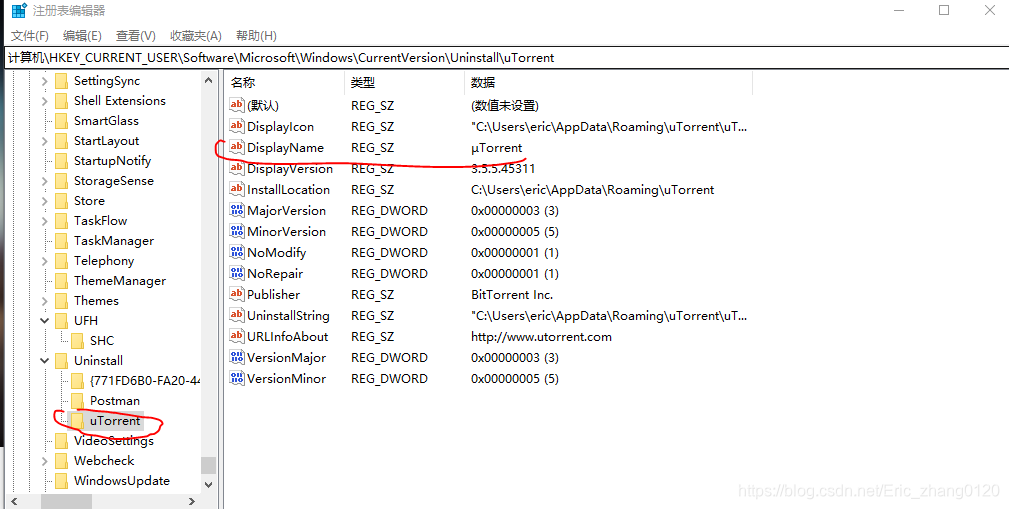Click the tree horizontal scroll-left arrow
This screenshot has height=509, width=1009.
(15, 501)
